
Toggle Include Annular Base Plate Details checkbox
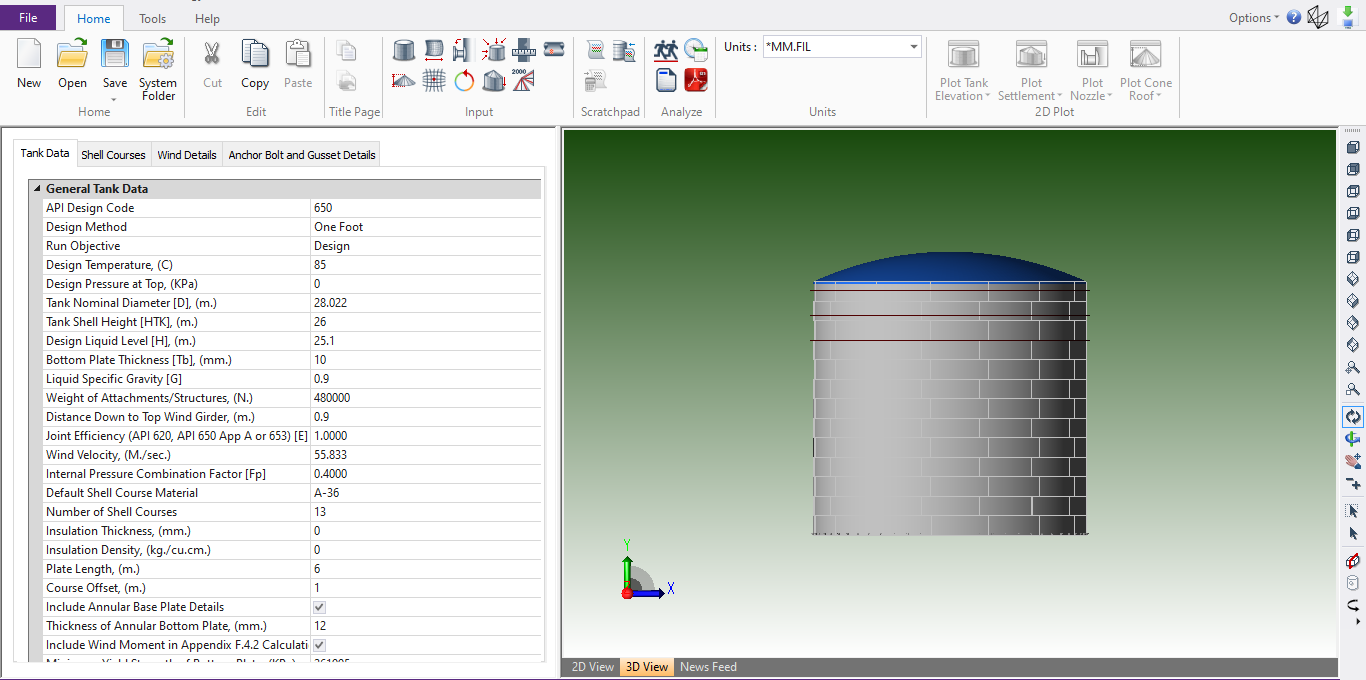click(x=320, y=607)
